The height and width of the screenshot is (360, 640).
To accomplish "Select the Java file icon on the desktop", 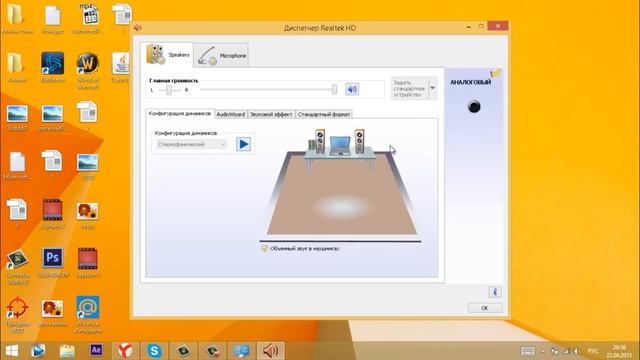I will [x=121, y=68].
